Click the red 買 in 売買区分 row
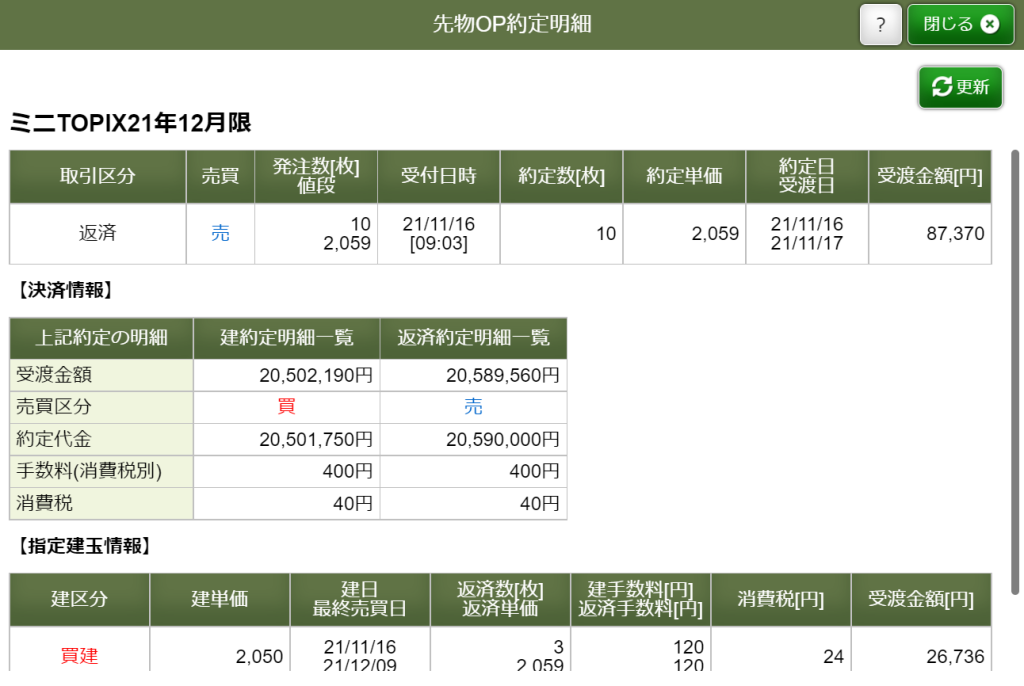Image resolution: width=1024 pixels, height=686 pixels. (287, 407)
